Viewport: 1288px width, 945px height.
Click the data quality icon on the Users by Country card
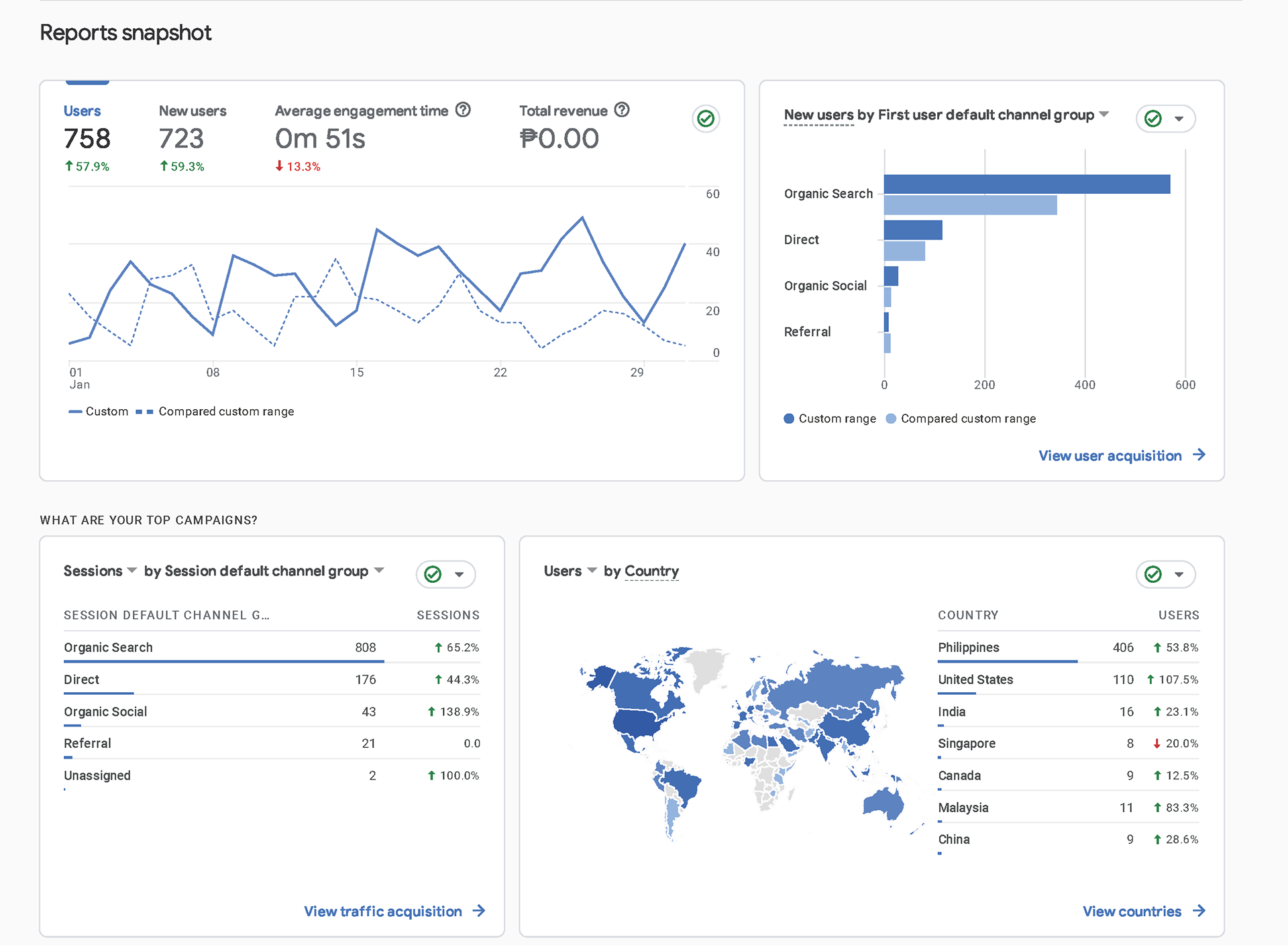[1152, 574]
